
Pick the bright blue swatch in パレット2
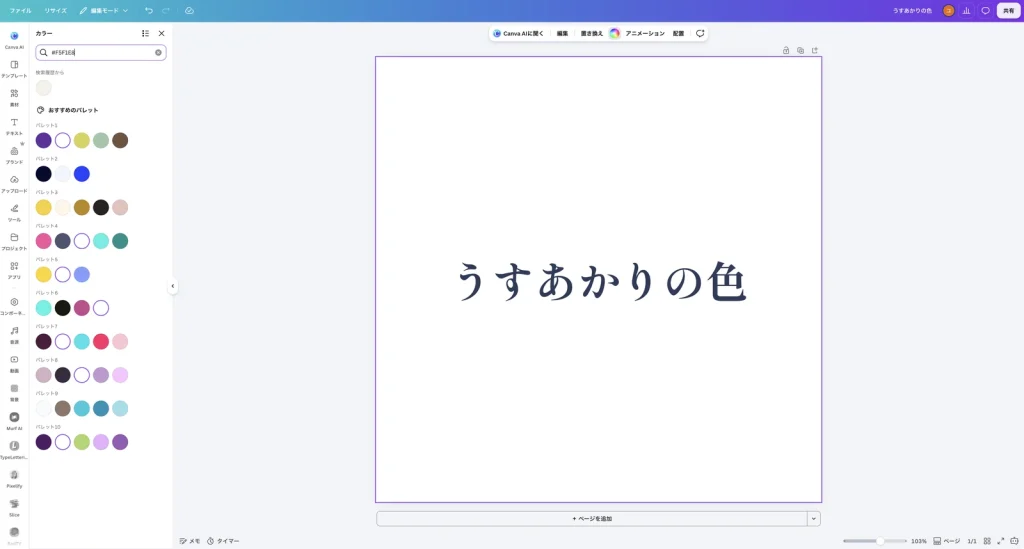pos(82,174)
